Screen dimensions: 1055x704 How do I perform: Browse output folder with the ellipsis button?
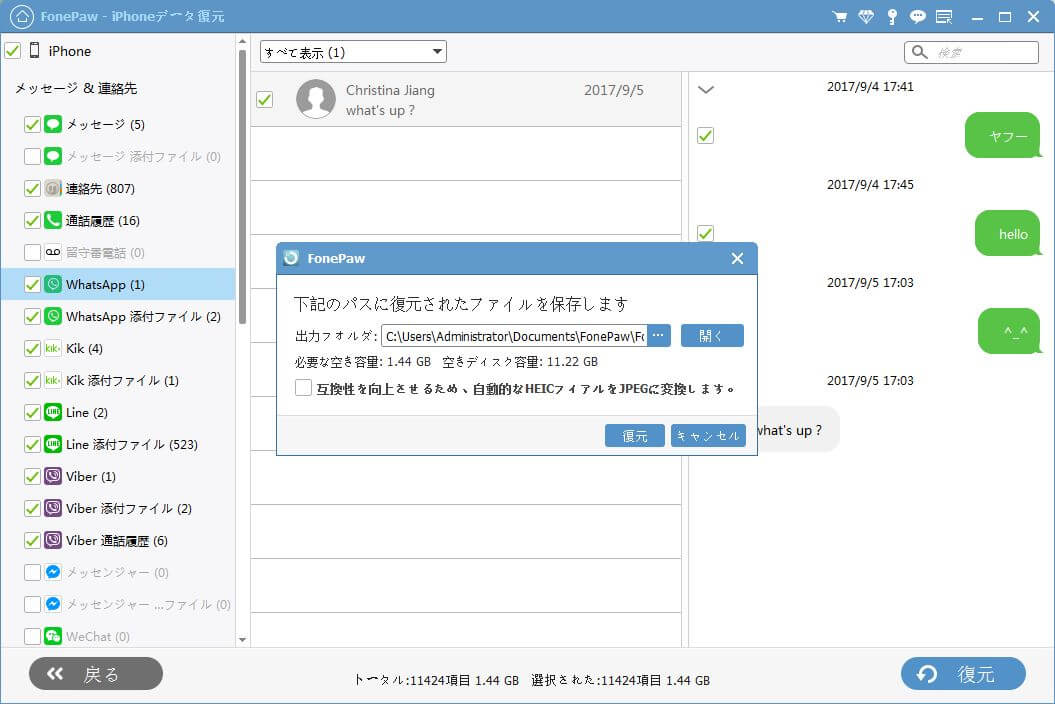[x=659, y=335]
